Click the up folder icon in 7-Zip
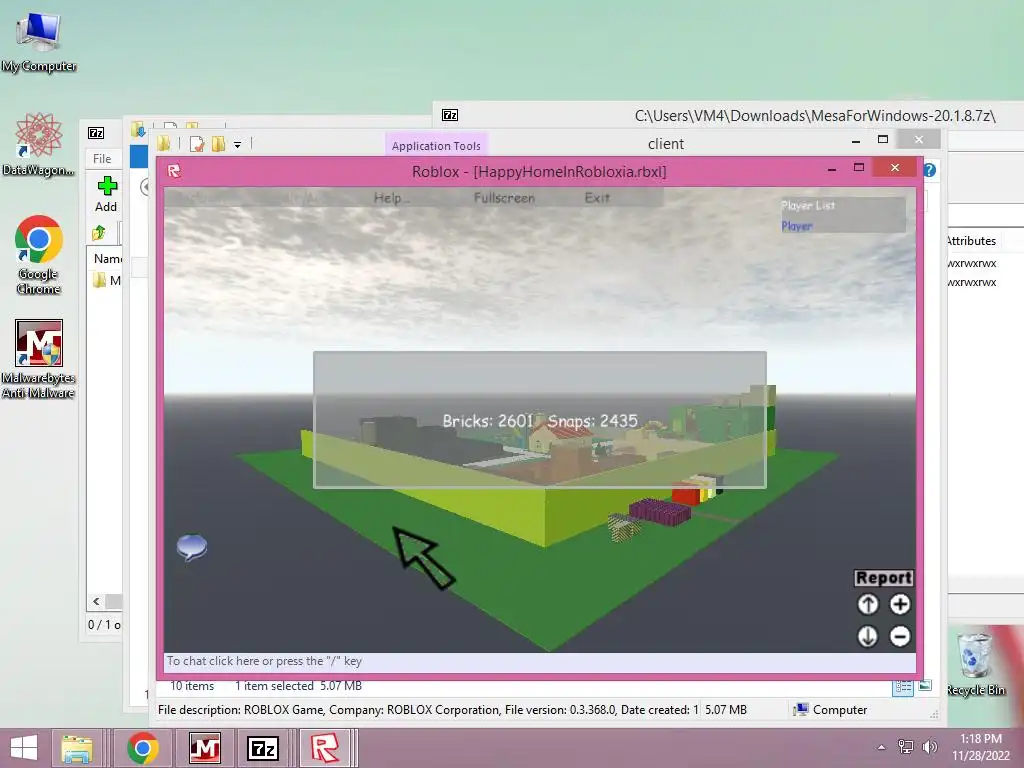 99,232
